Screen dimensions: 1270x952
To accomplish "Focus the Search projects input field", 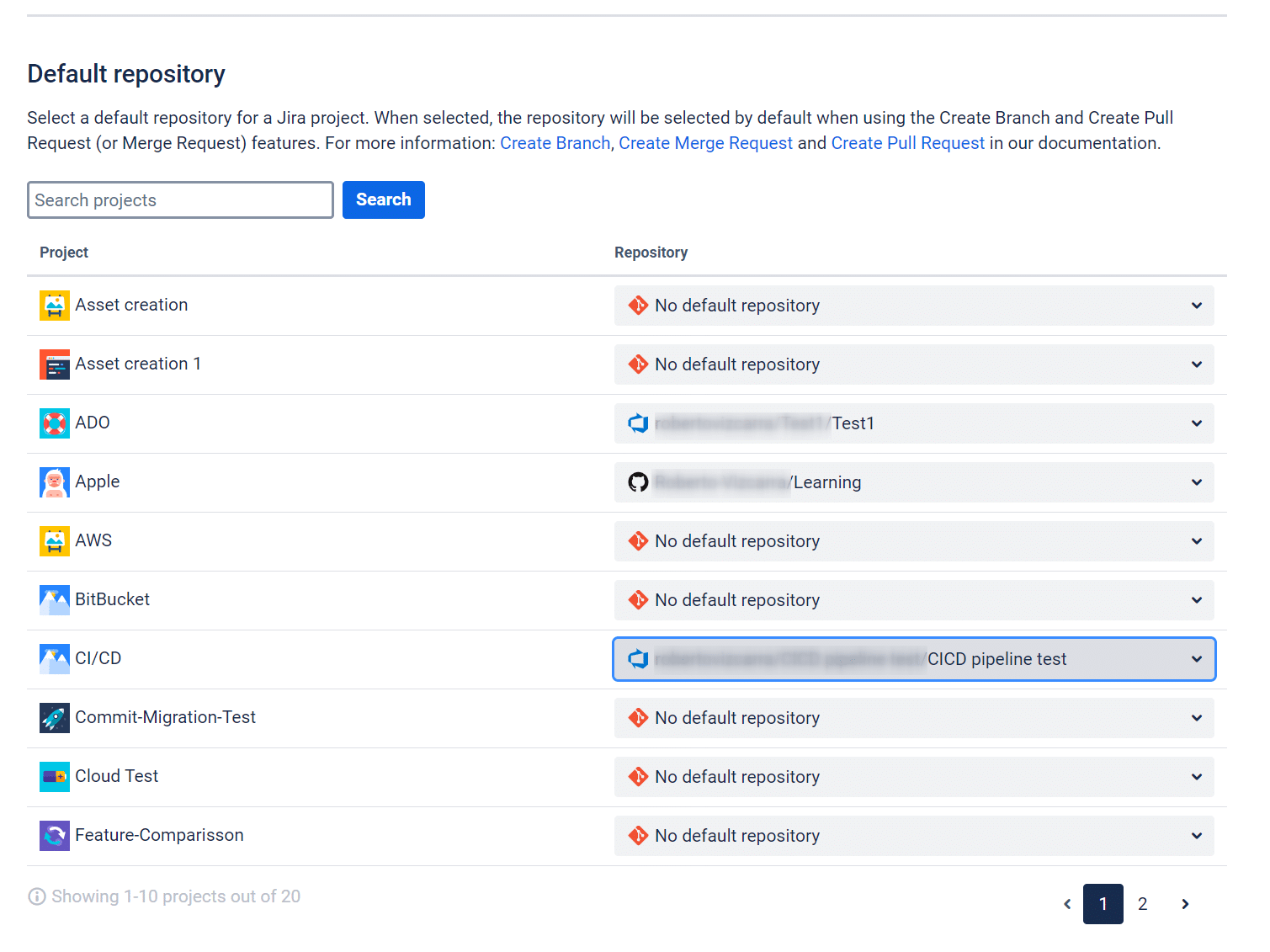I will [x=180, y=200].
